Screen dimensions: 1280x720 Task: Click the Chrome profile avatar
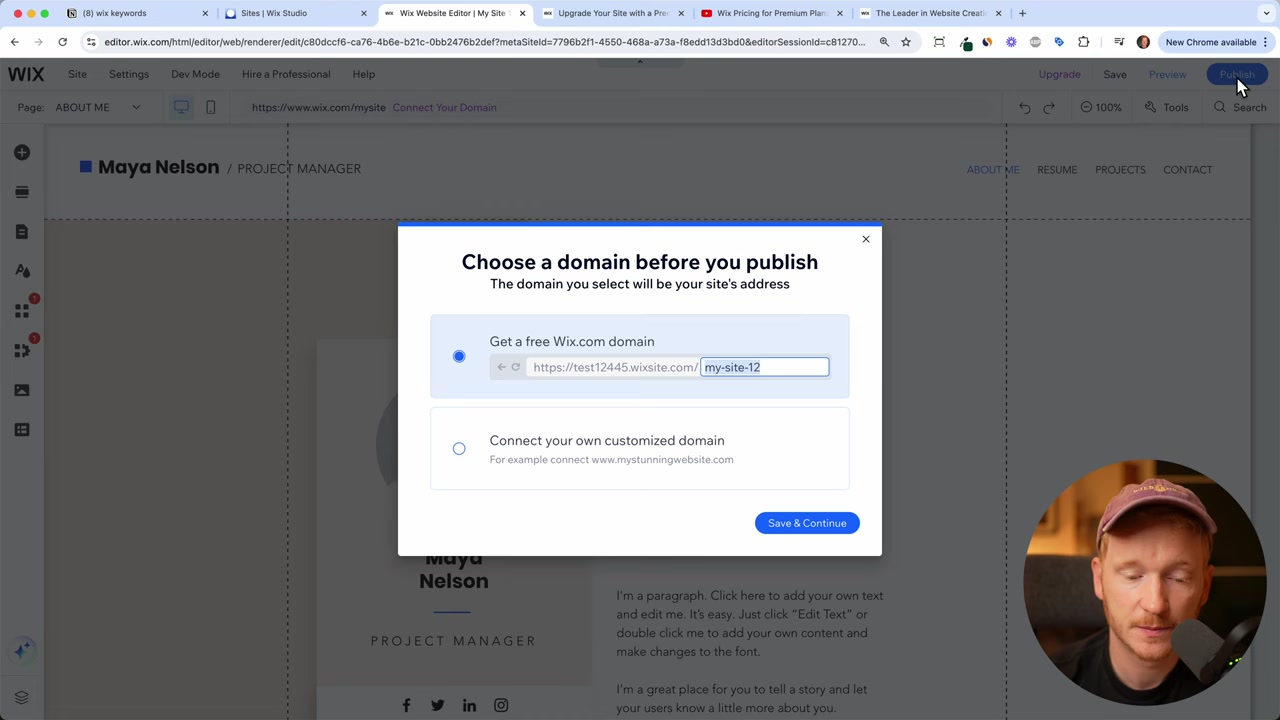click(x=1143, y=42)
